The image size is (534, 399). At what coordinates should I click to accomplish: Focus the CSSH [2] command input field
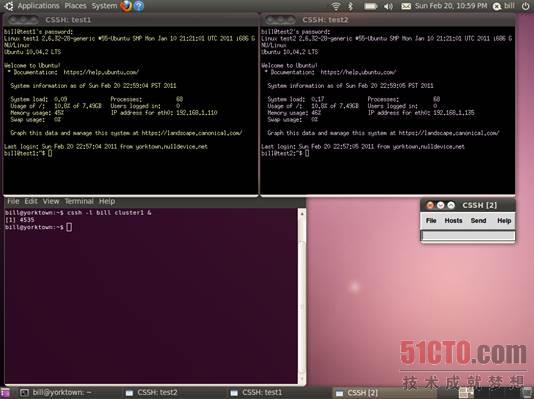(468, 235)
